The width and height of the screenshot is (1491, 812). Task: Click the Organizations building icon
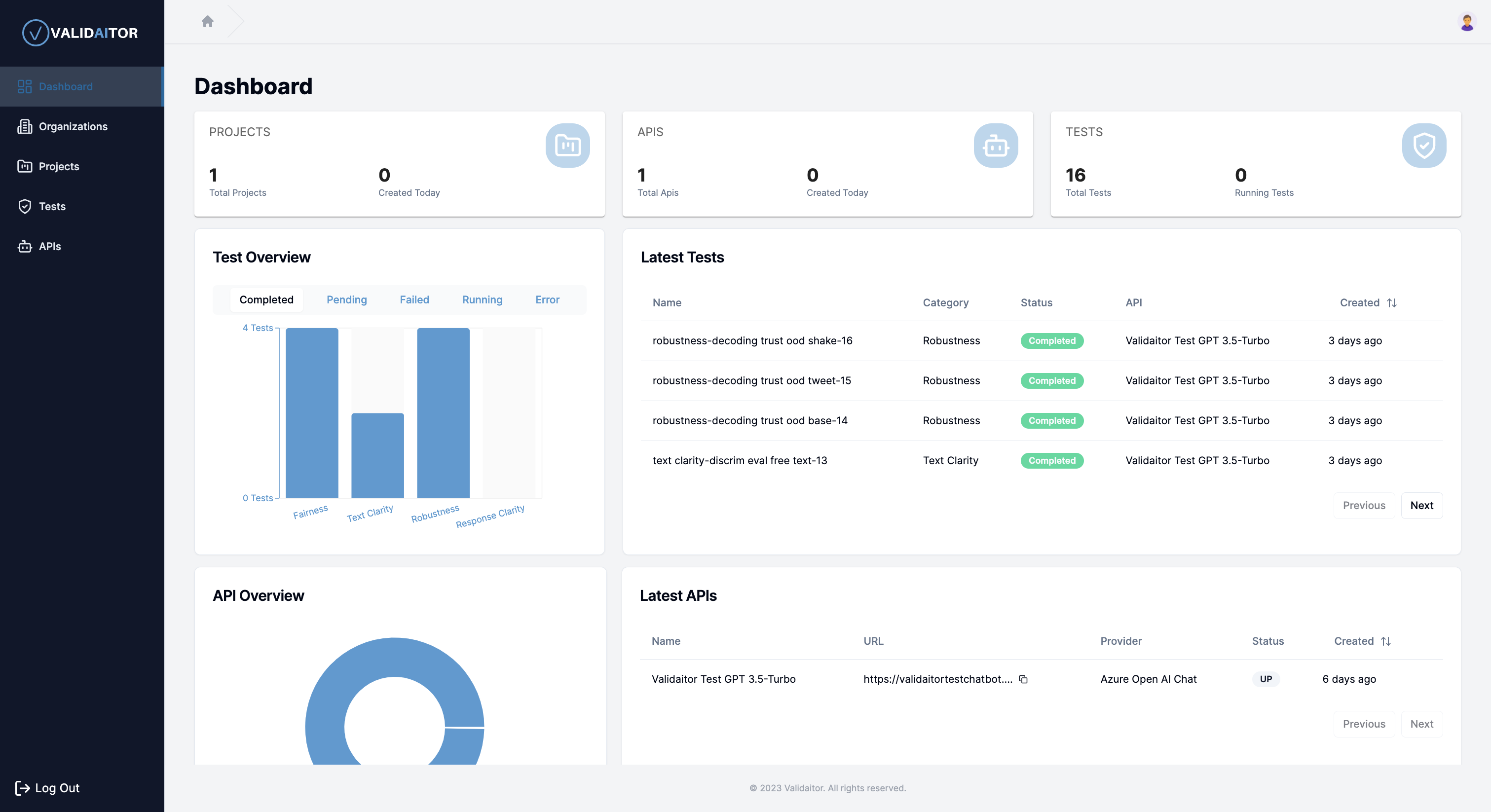[24, 127]
